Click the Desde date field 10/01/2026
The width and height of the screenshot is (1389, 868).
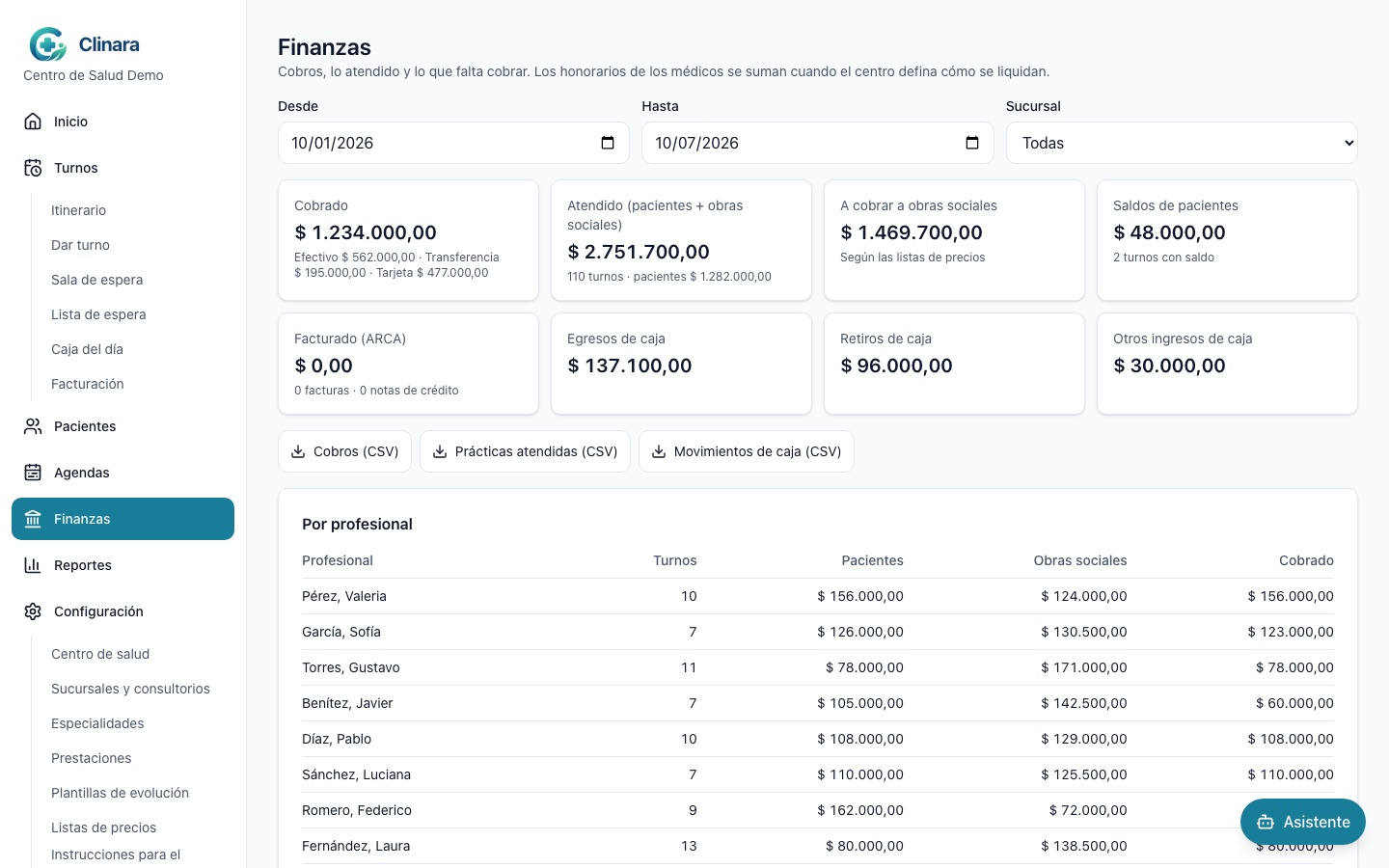point(453,143)
